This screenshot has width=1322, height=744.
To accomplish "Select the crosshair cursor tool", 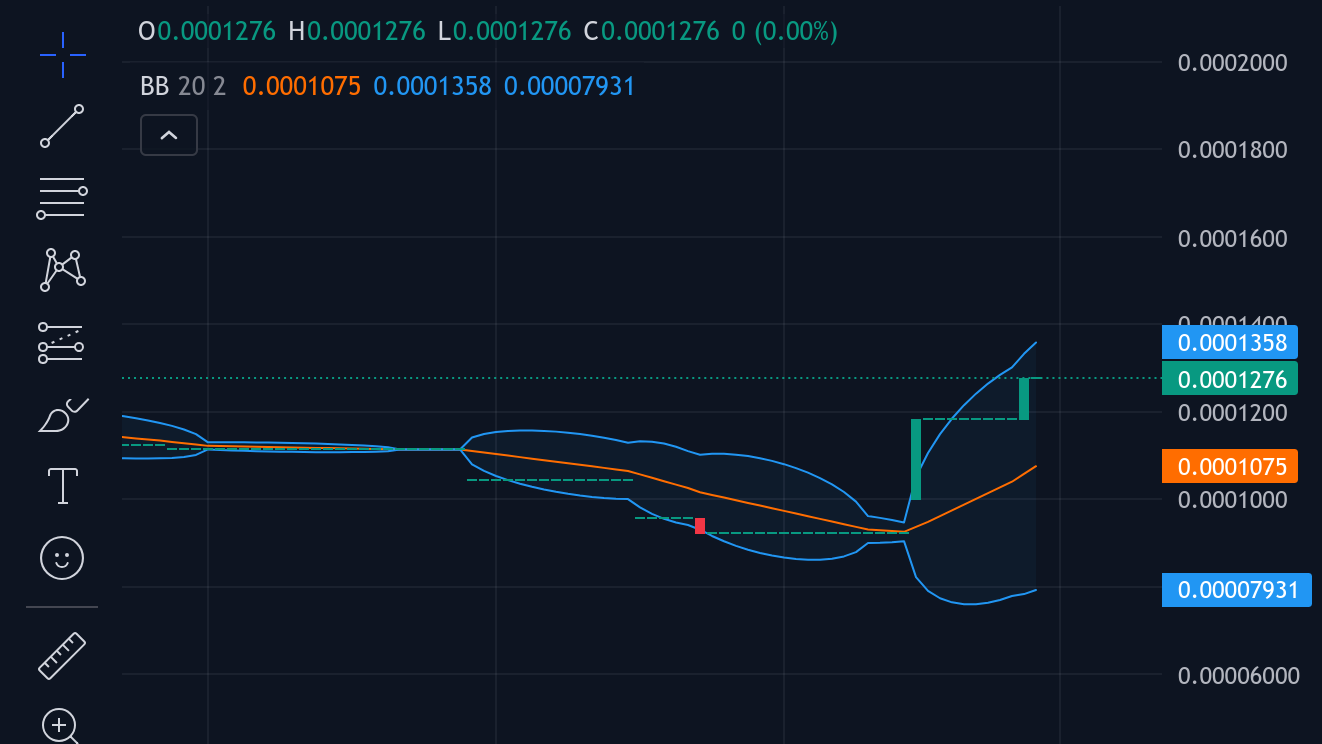I will point(62,54).
